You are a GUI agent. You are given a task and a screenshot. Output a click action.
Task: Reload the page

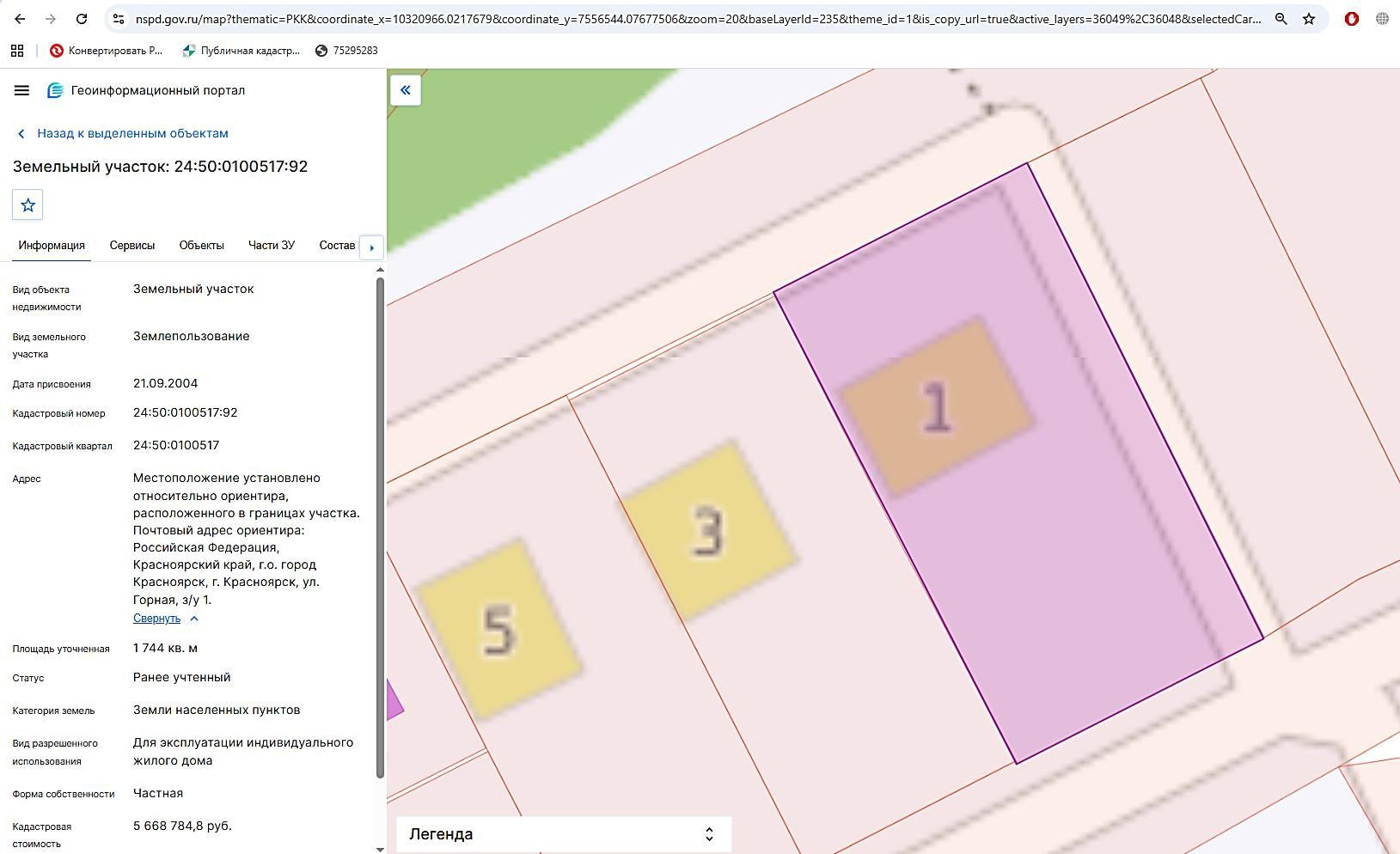point(82,19)
